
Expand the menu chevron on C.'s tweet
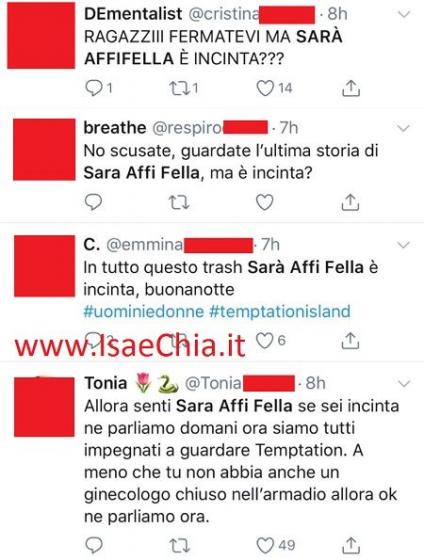(404, 245)
